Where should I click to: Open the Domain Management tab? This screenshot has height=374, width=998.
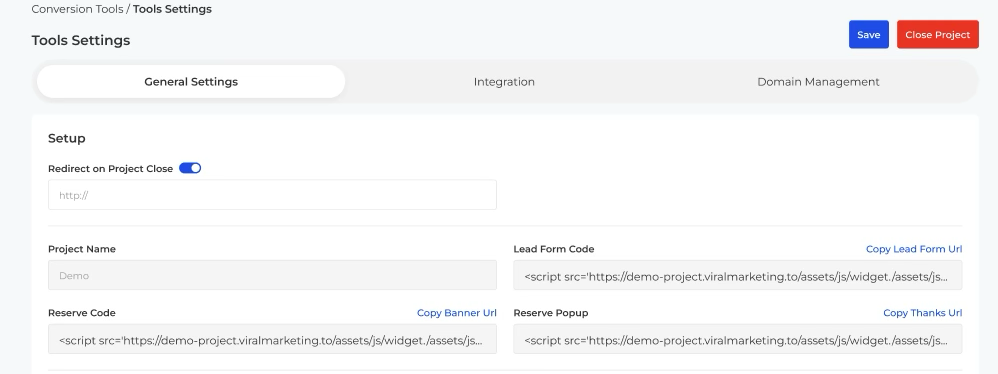click(818, 81)
